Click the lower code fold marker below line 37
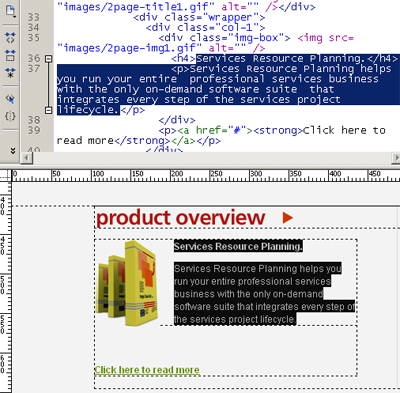The width and height of the screenshot is (400, 393). pos(49,110)
